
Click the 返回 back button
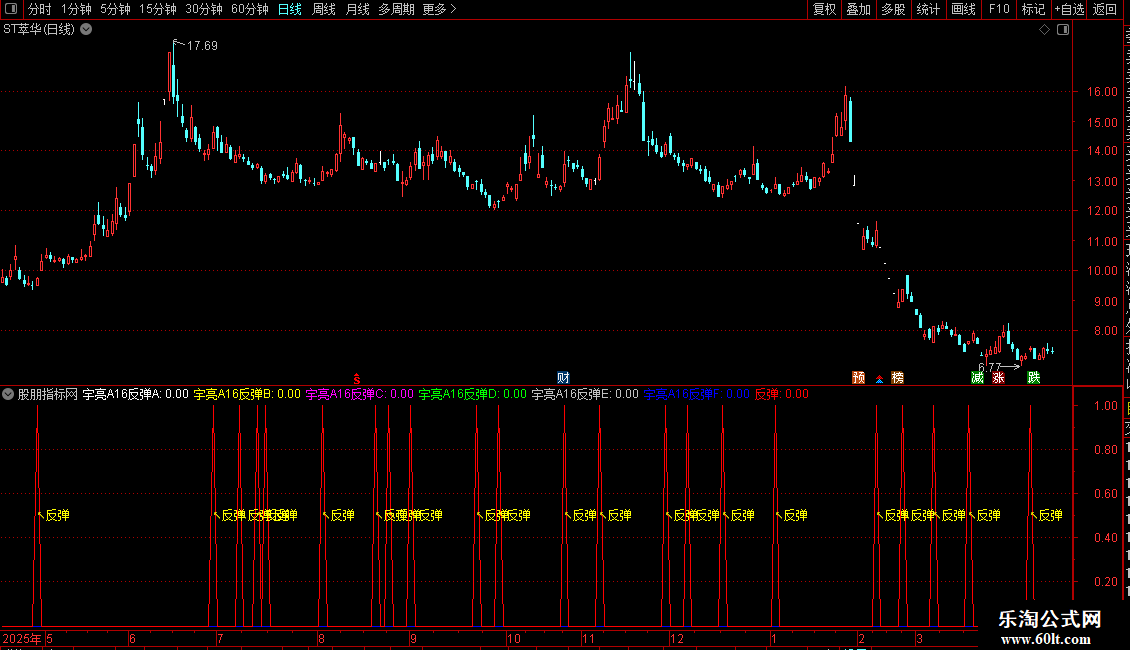[x=1104, y=9]
